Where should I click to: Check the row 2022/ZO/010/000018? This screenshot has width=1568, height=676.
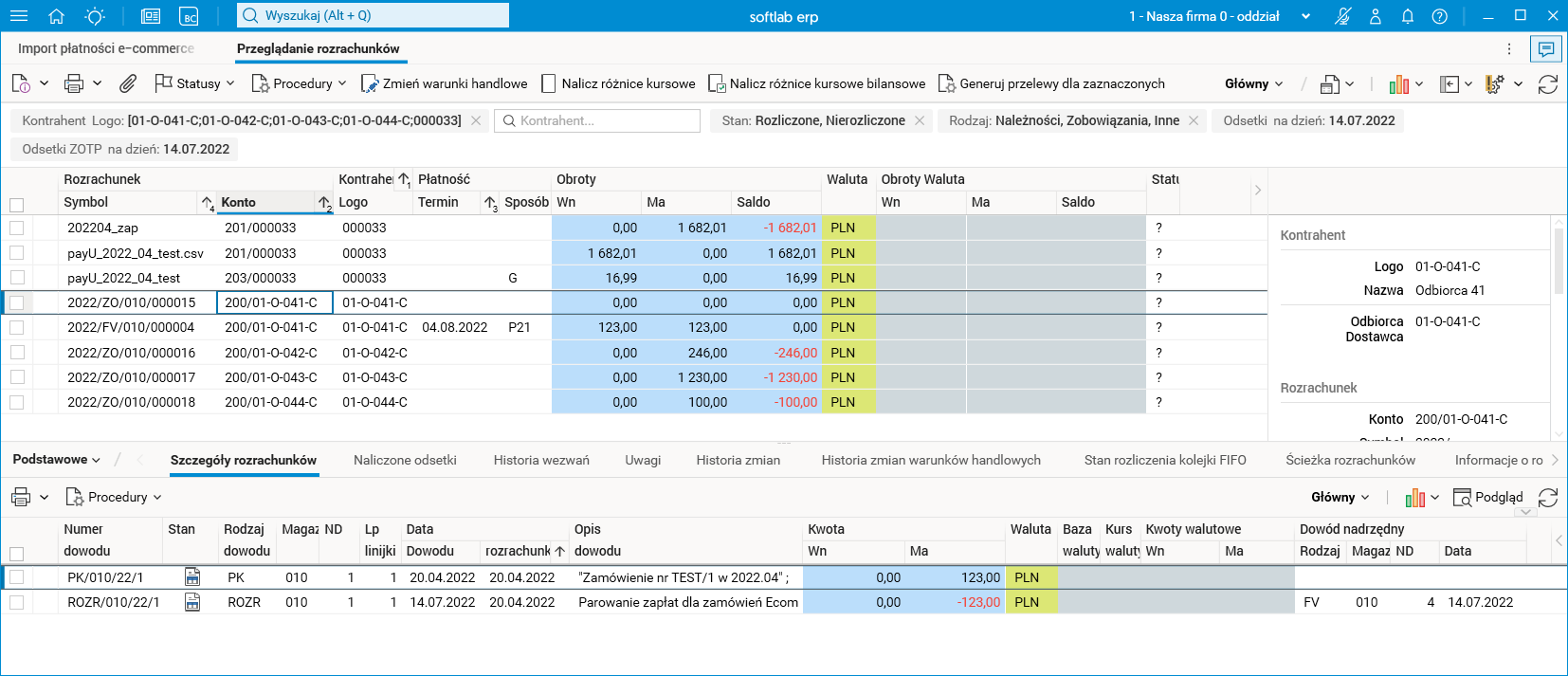(x=16, y=402)
